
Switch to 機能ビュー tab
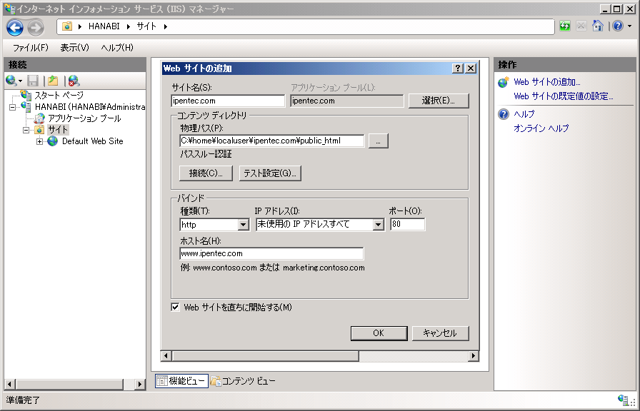[x=182, y=381]
